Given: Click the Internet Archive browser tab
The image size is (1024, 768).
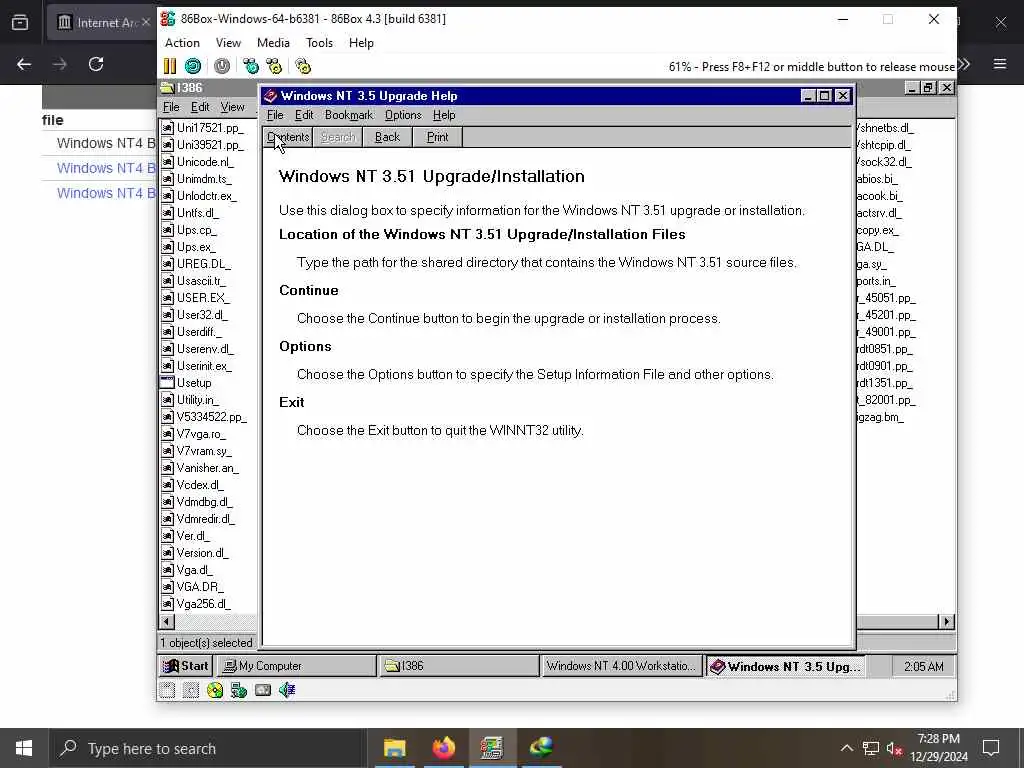Looking at the screenshot, I should (x=101, y=23).
